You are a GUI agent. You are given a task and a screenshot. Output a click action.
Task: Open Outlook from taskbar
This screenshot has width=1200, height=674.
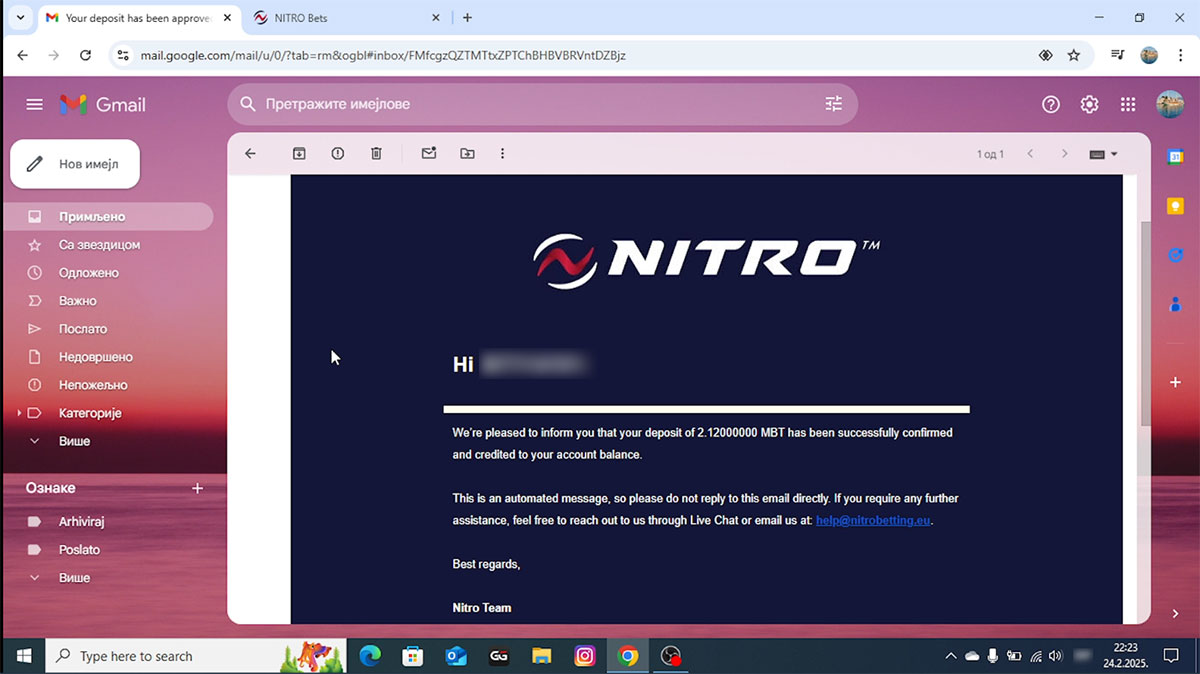[x=456, y=656]
